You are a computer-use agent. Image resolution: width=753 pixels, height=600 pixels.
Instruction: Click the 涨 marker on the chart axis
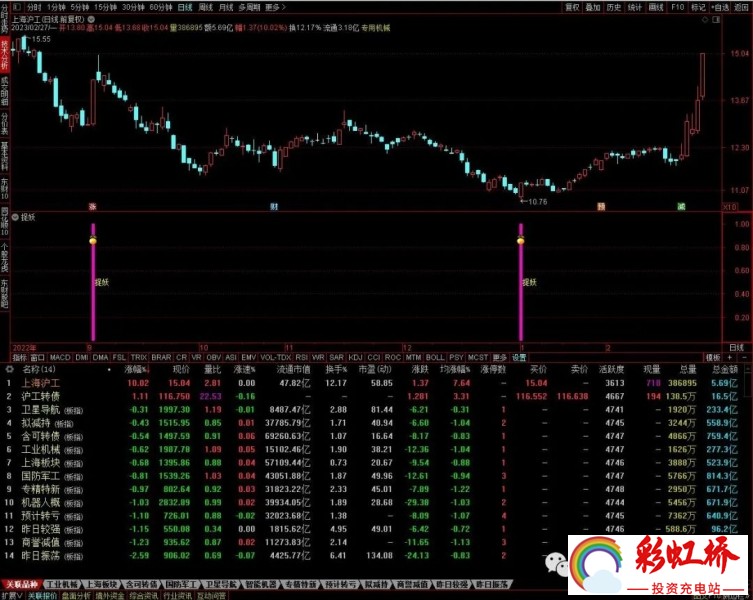point(93,207)
